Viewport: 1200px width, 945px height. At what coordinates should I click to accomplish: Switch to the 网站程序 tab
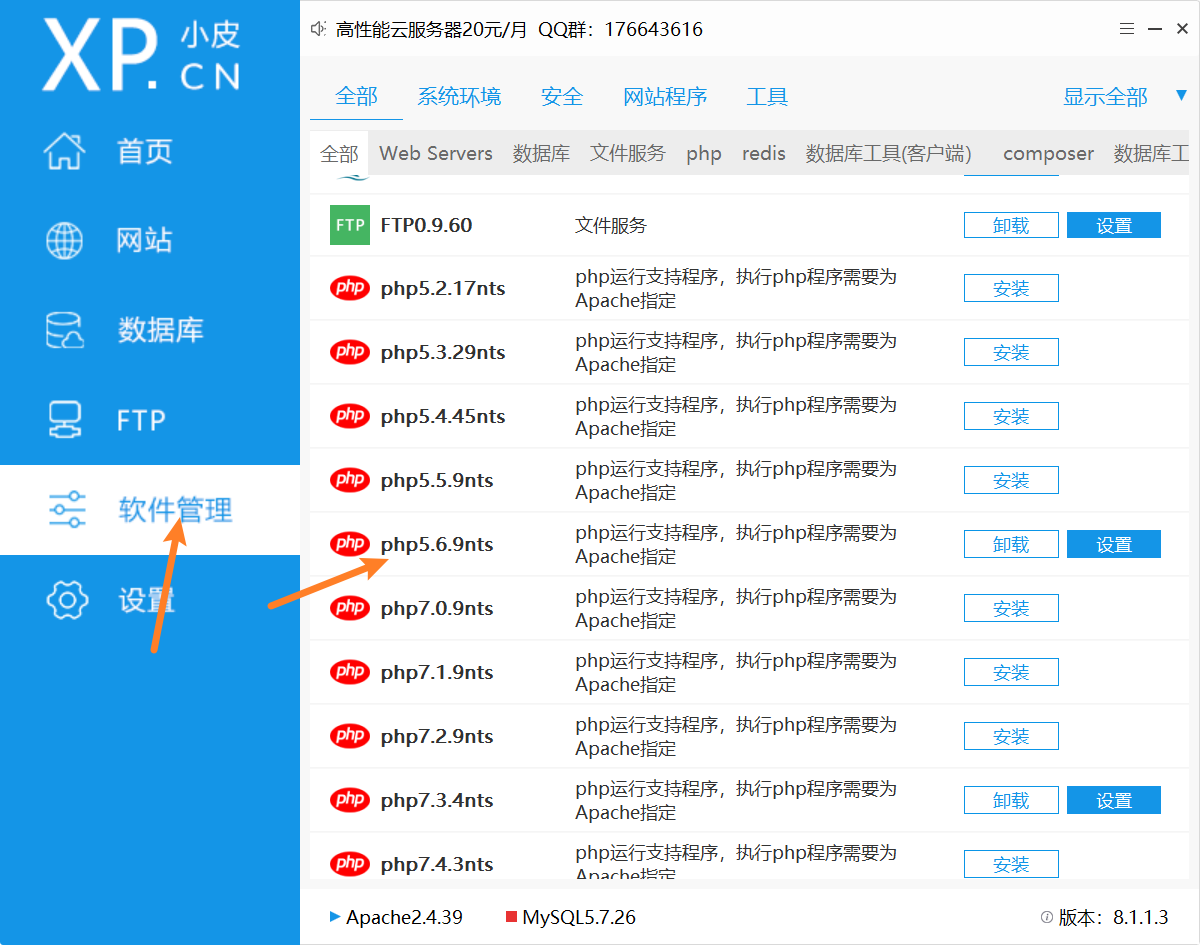665,97
